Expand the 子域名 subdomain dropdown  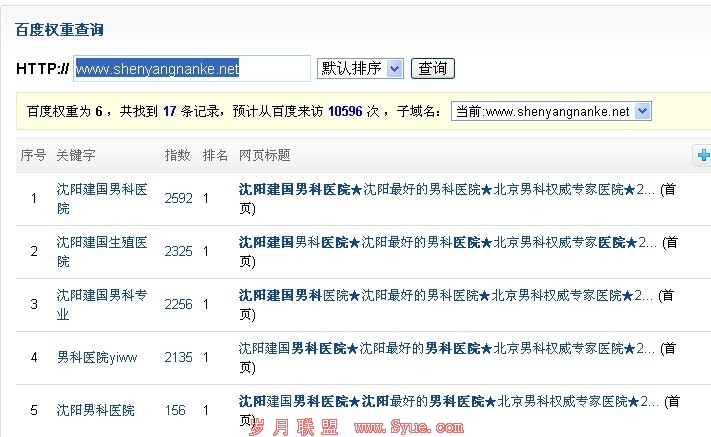(551, 111)
